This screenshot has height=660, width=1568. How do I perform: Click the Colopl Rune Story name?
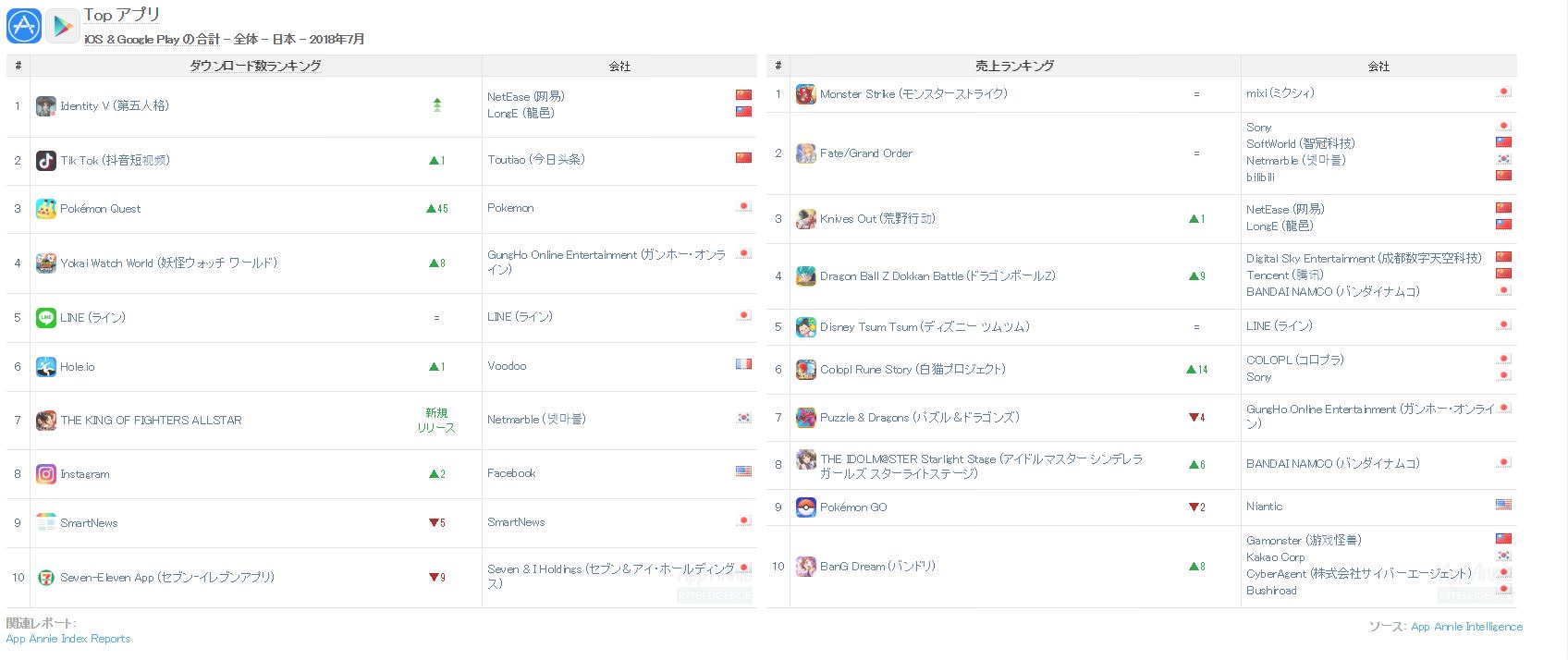tap(913, 370)
